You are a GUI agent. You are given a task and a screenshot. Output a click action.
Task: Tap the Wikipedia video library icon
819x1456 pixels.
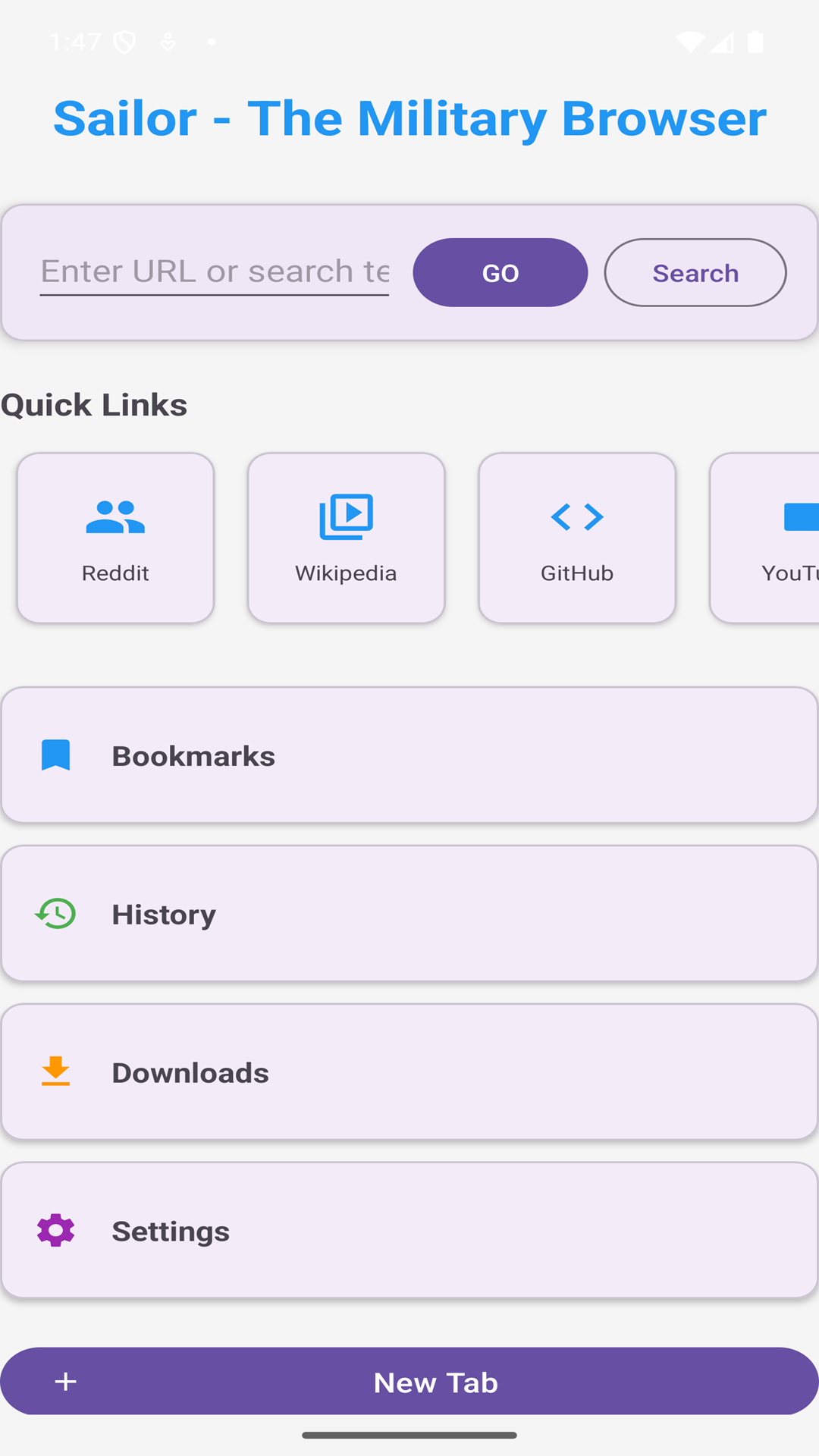pyautogui.click(x=346, y=517)
